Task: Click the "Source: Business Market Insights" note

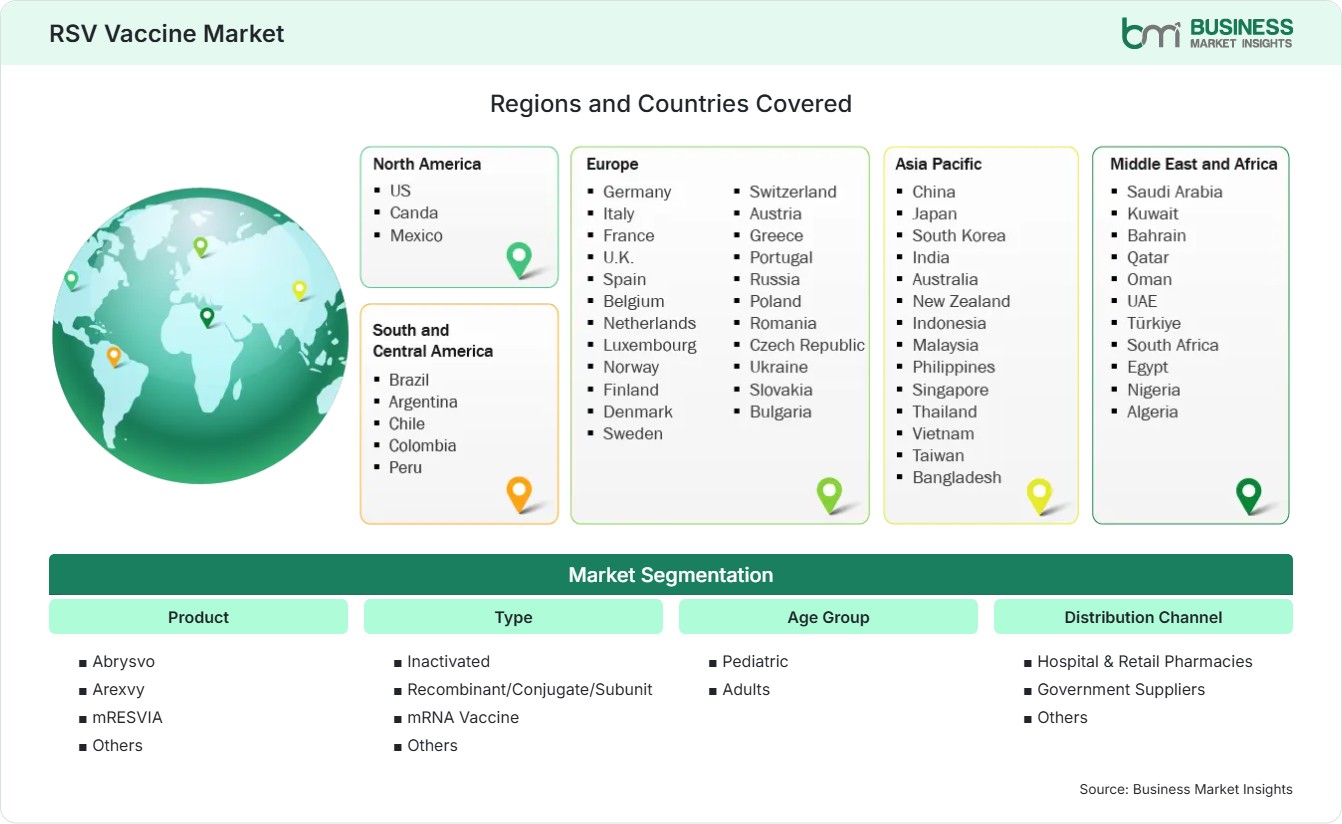Action: pyautogui.click(x=1186, y=789)
